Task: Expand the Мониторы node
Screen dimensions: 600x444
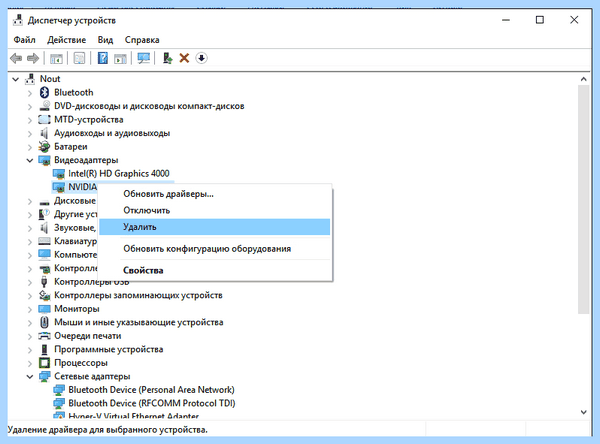Action: point(30,309)
